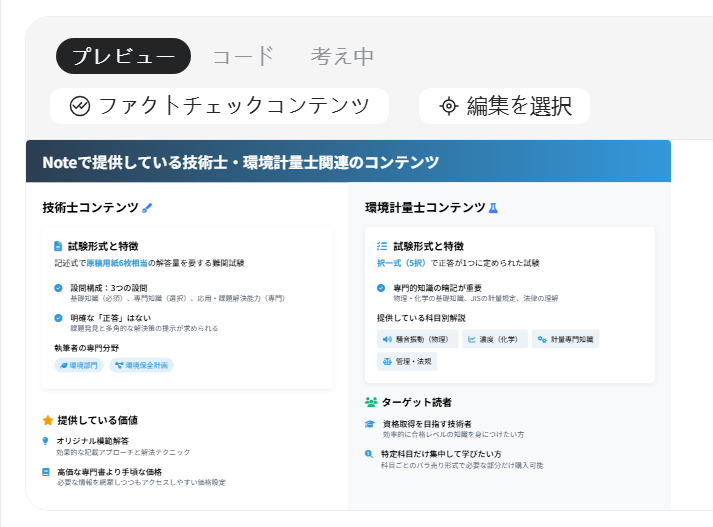Image resolution: width=713 pixels, height=527 pixels.
Task: Click the オリジナル模範解答 text
Action: (93, 441)
